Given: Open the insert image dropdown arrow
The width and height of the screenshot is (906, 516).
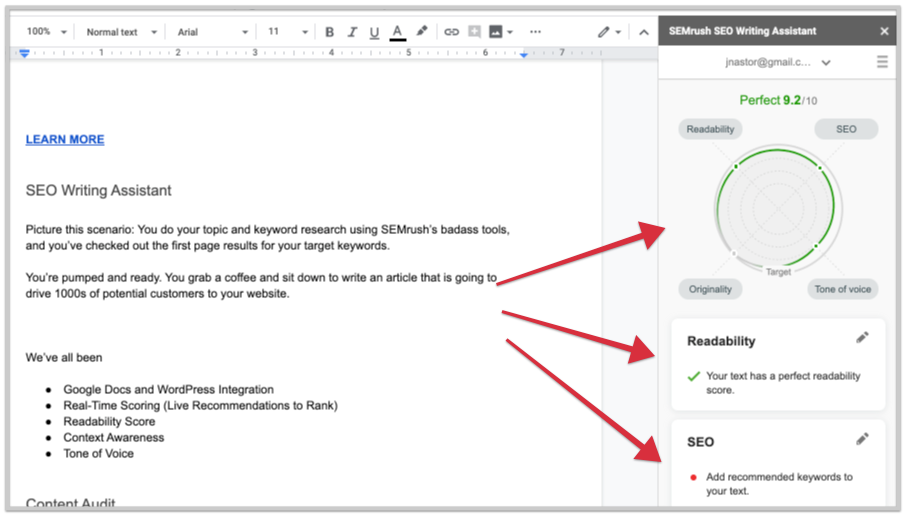Looking at the screenshot, I should [x=510, y=32].
